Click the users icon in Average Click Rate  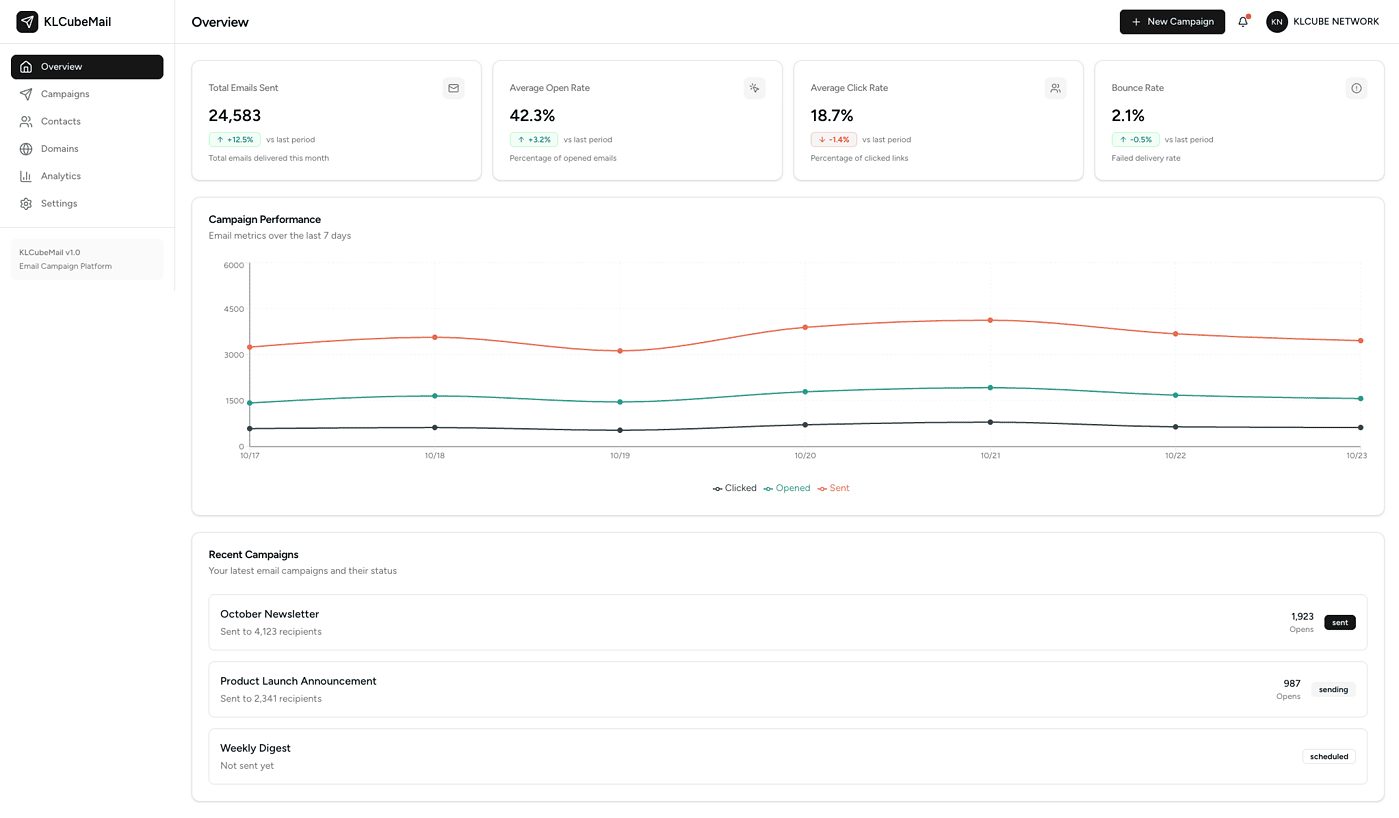pyautogui.click(x=1055, y=88)
